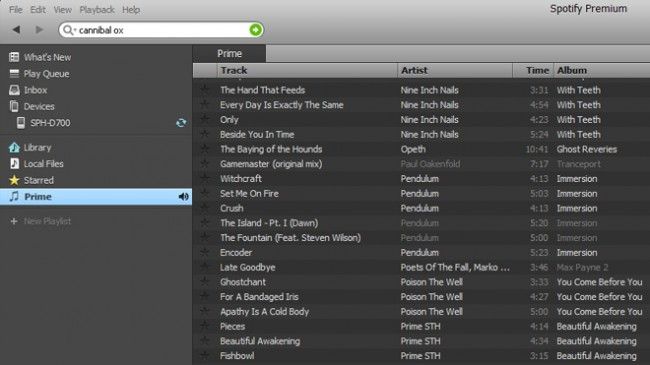Select the Prime tab header
The width and height of the screenshot is (650, 365).
point(229,54)
